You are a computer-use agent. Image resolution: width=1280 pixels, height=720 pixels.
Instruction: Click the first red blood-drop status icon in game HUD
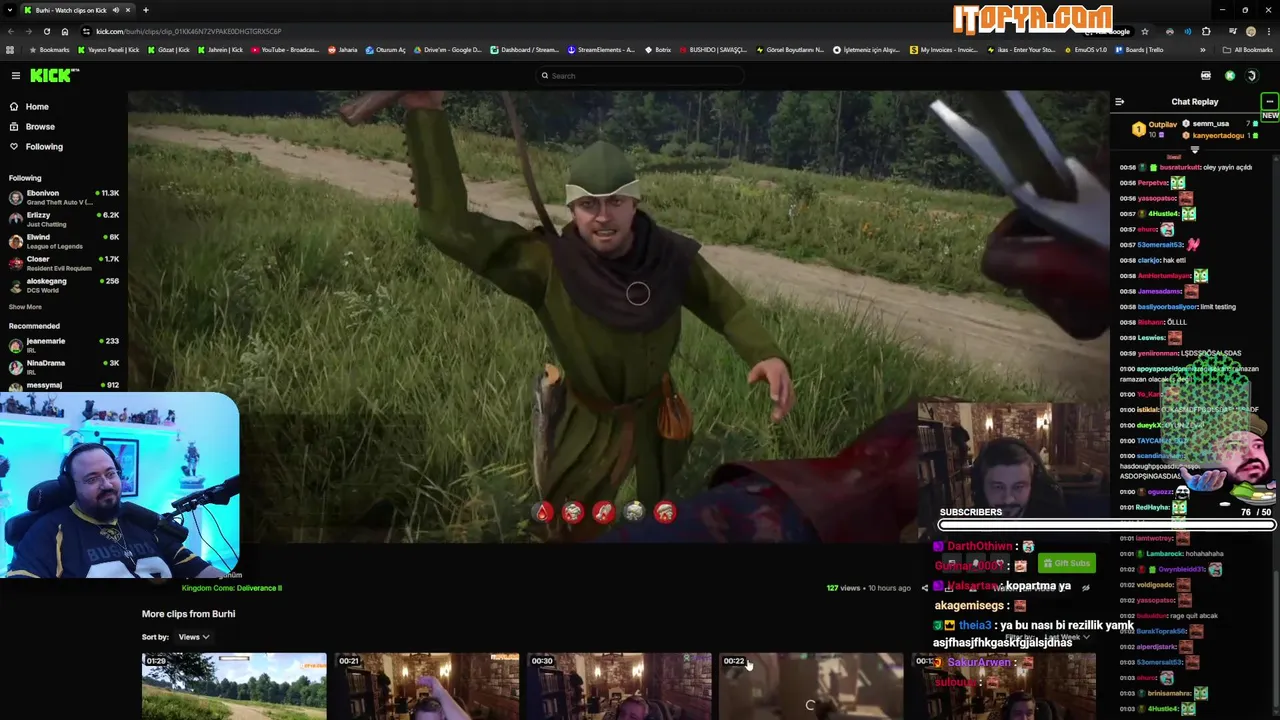(x=543, y=513)
